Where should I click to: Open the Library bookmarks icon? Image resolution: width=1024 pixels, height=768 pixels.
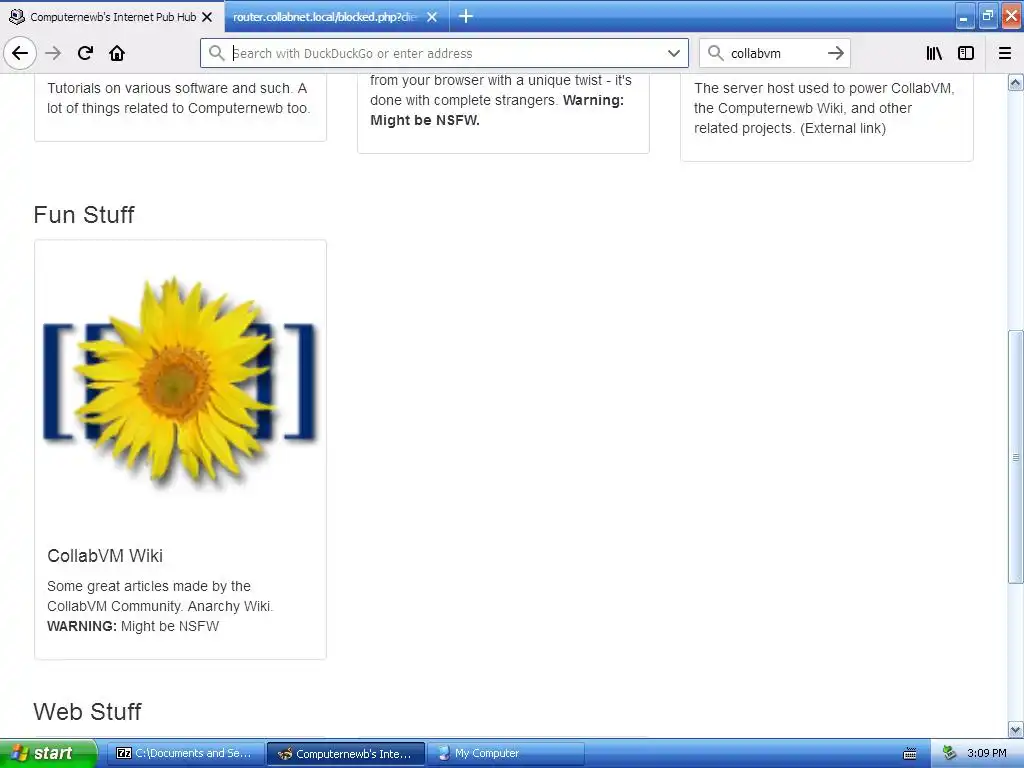point(934,53)
